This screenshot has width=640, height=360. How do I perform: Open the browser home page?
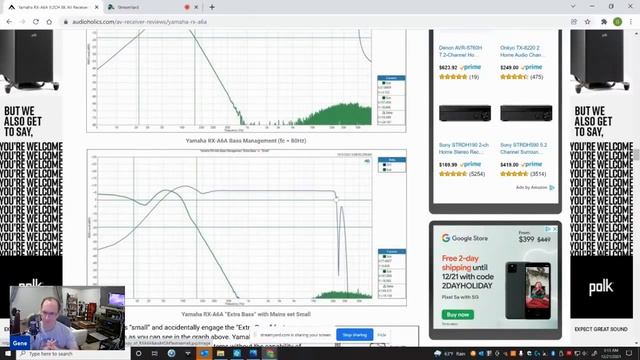point(49,22)
